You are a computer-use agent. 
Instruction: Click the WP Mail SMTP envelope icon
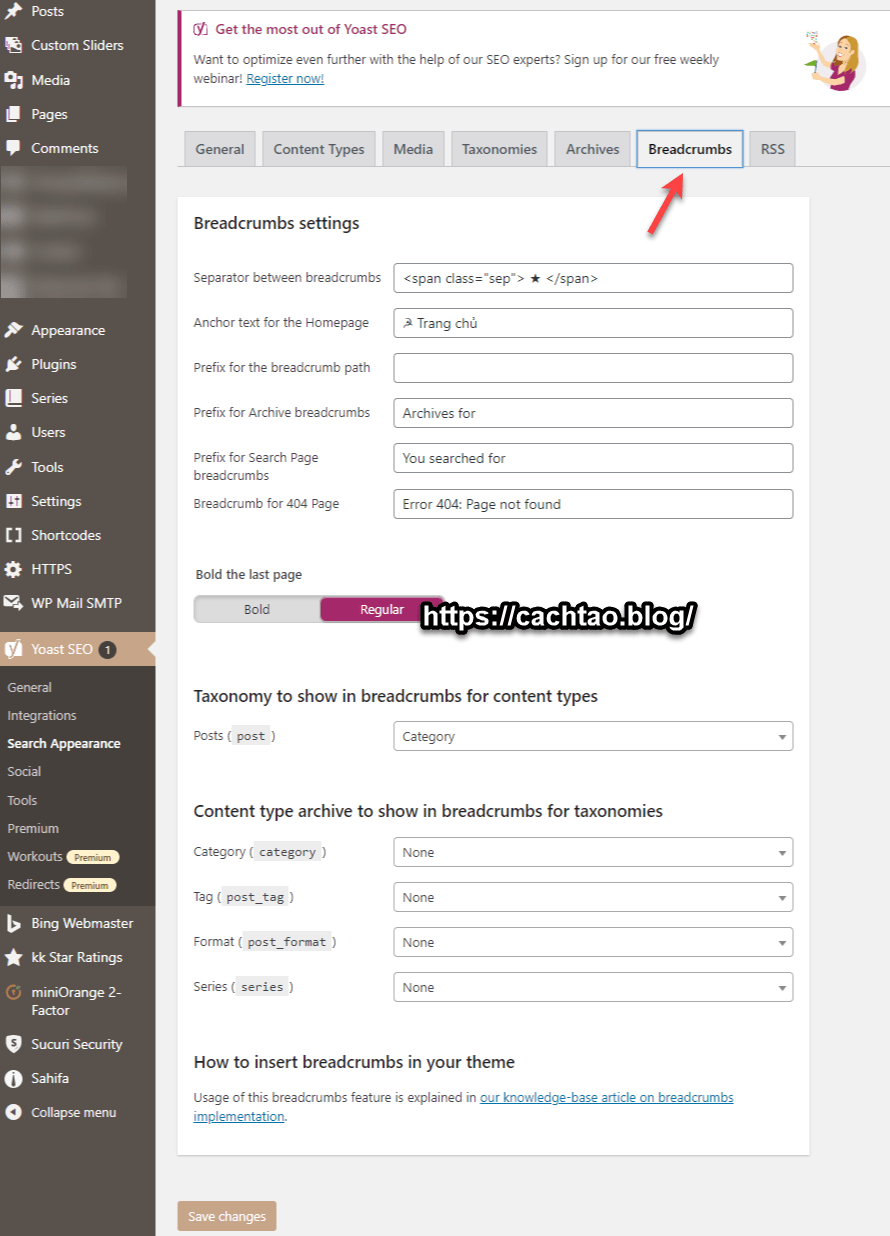point(13,603)
